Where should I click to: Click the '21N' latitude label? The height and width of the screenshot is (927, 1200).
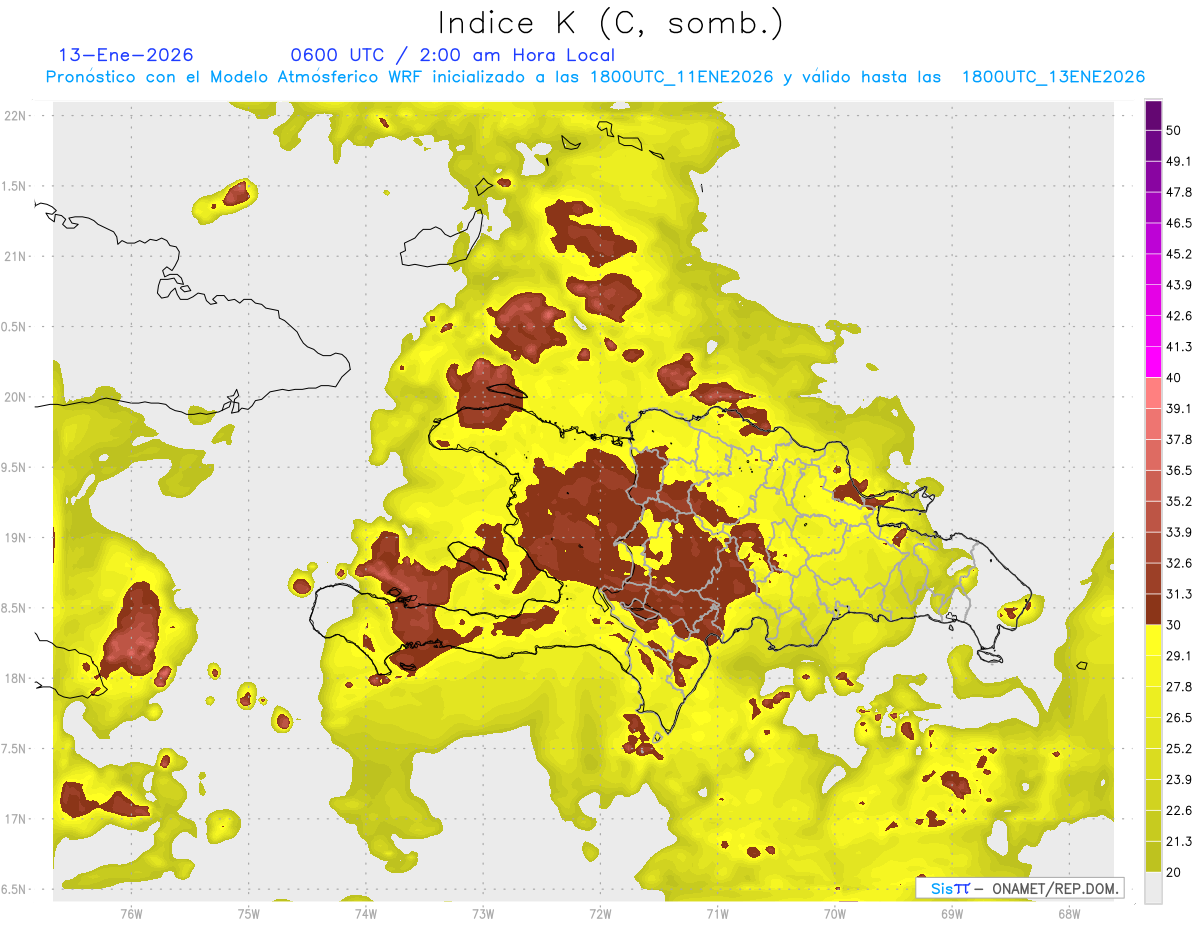pos(15,256)
